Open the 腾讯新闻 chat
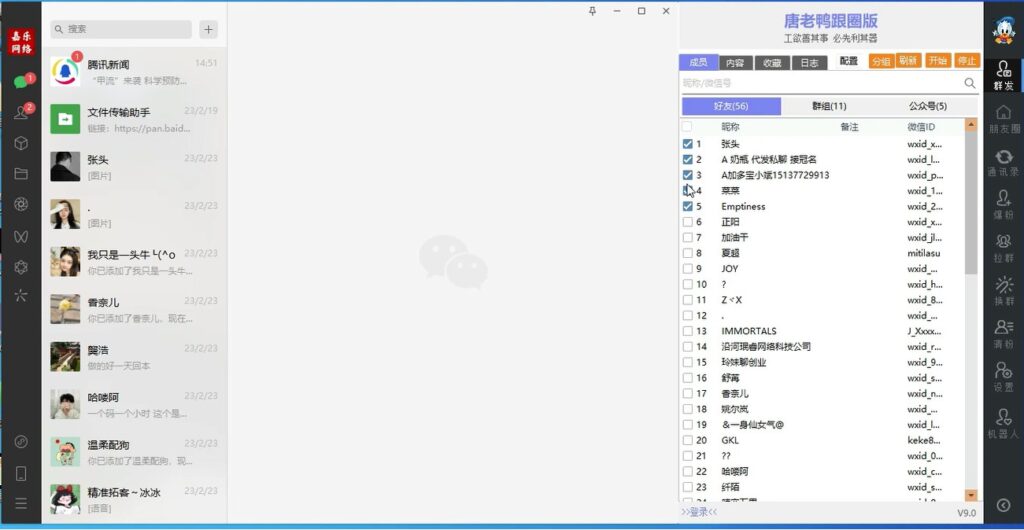This screenshot has width=1024, height=530. click(134, 71)
